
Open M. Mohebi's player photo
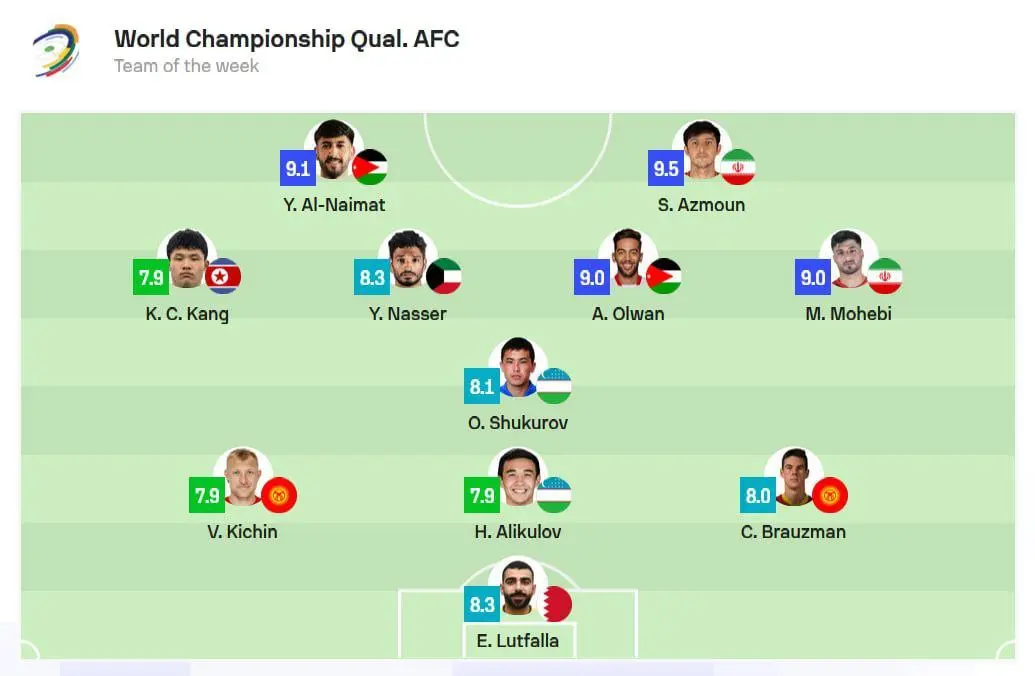848,259
